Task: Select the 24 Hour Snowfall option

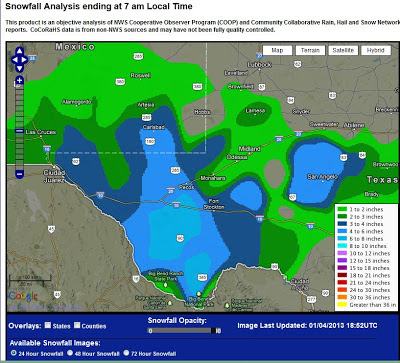Action: pyautogui.click(x=13, y=353)
